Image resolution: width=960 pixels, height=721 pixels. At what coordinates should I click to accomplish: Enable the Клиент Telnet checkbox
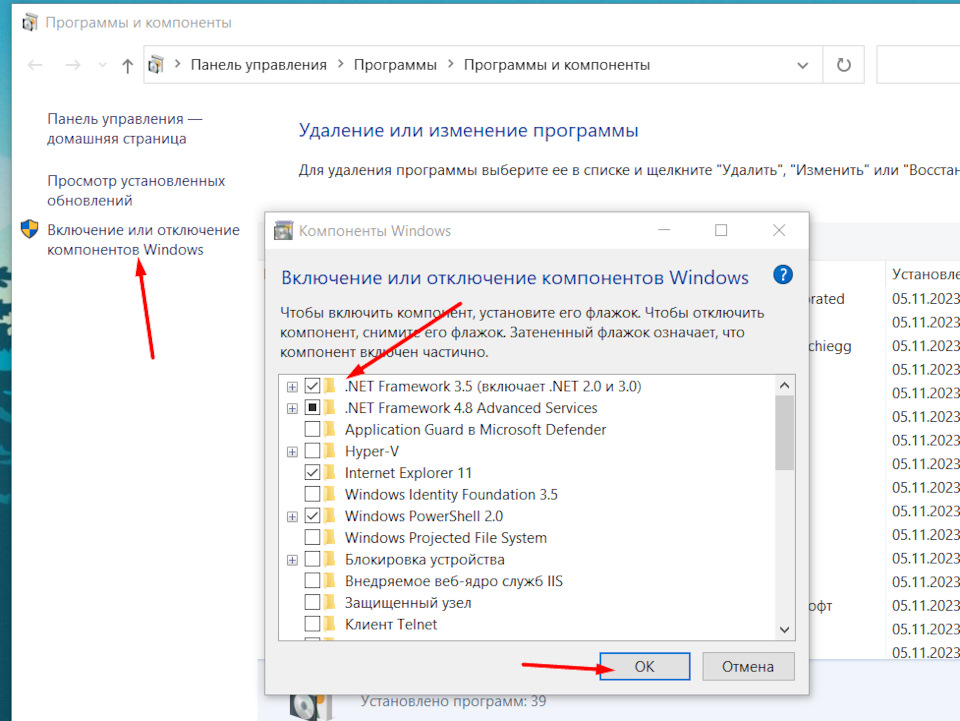(313, 625)
